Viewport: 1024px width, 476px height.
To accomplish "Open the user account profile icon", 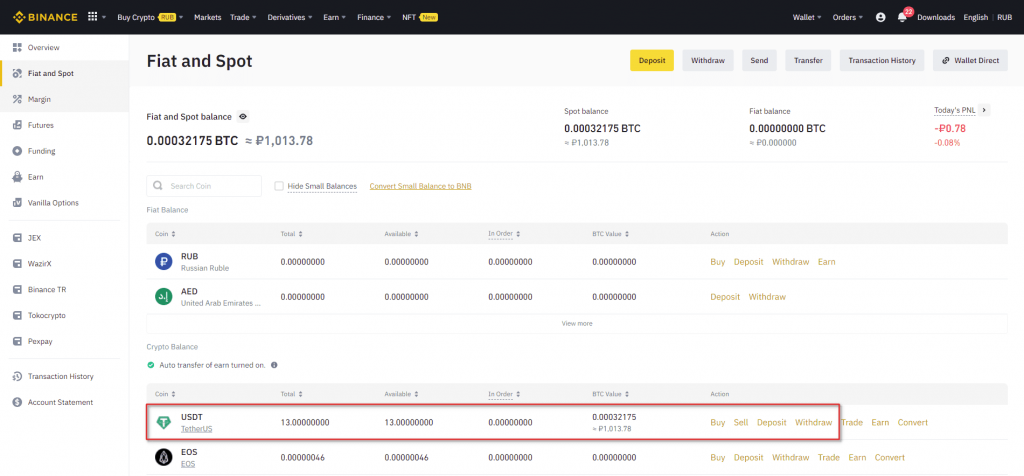I will tap(880, 18).
